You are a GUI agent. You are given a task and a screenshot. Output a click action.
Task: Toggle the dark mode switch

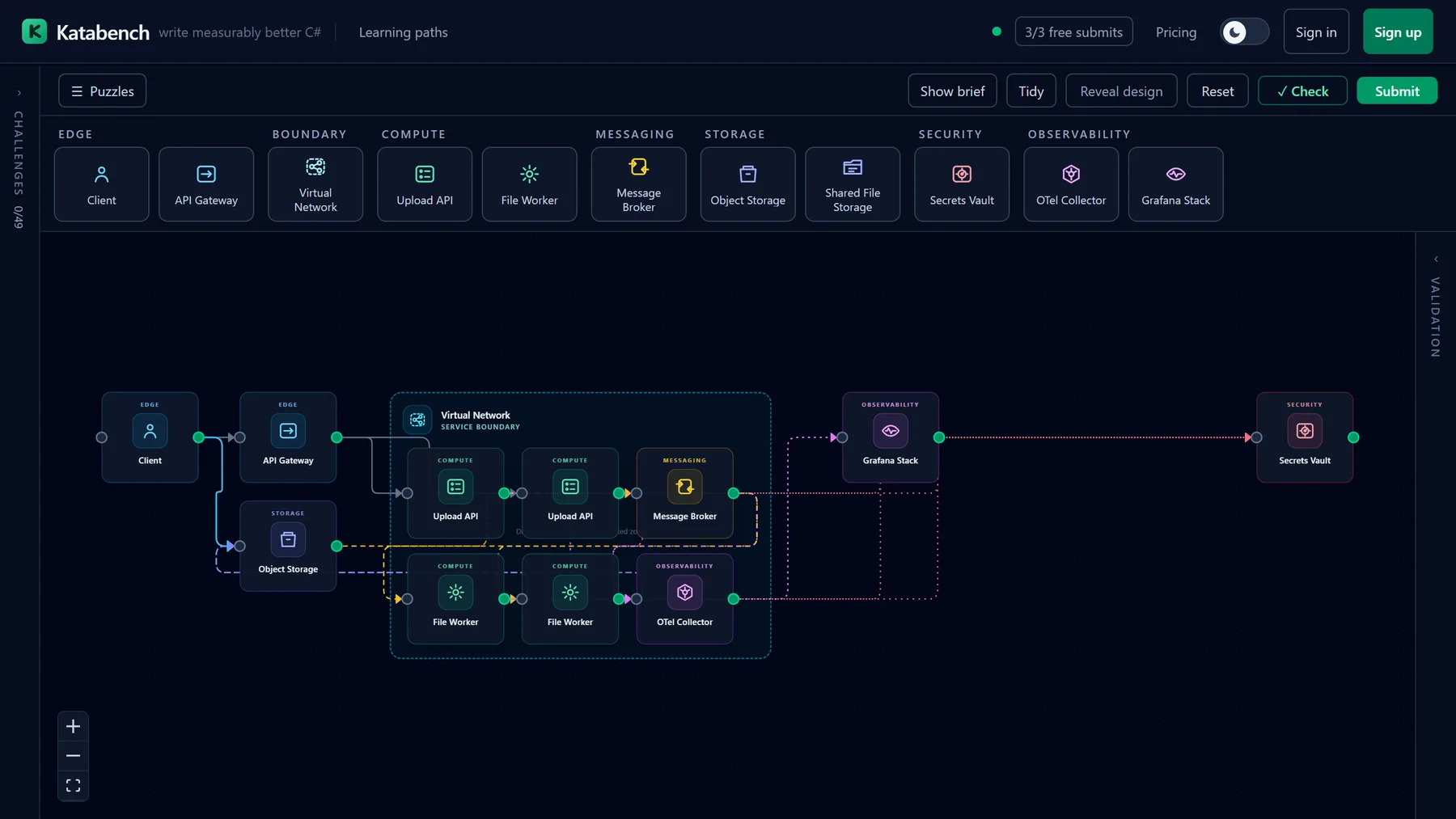point(1244,32)
